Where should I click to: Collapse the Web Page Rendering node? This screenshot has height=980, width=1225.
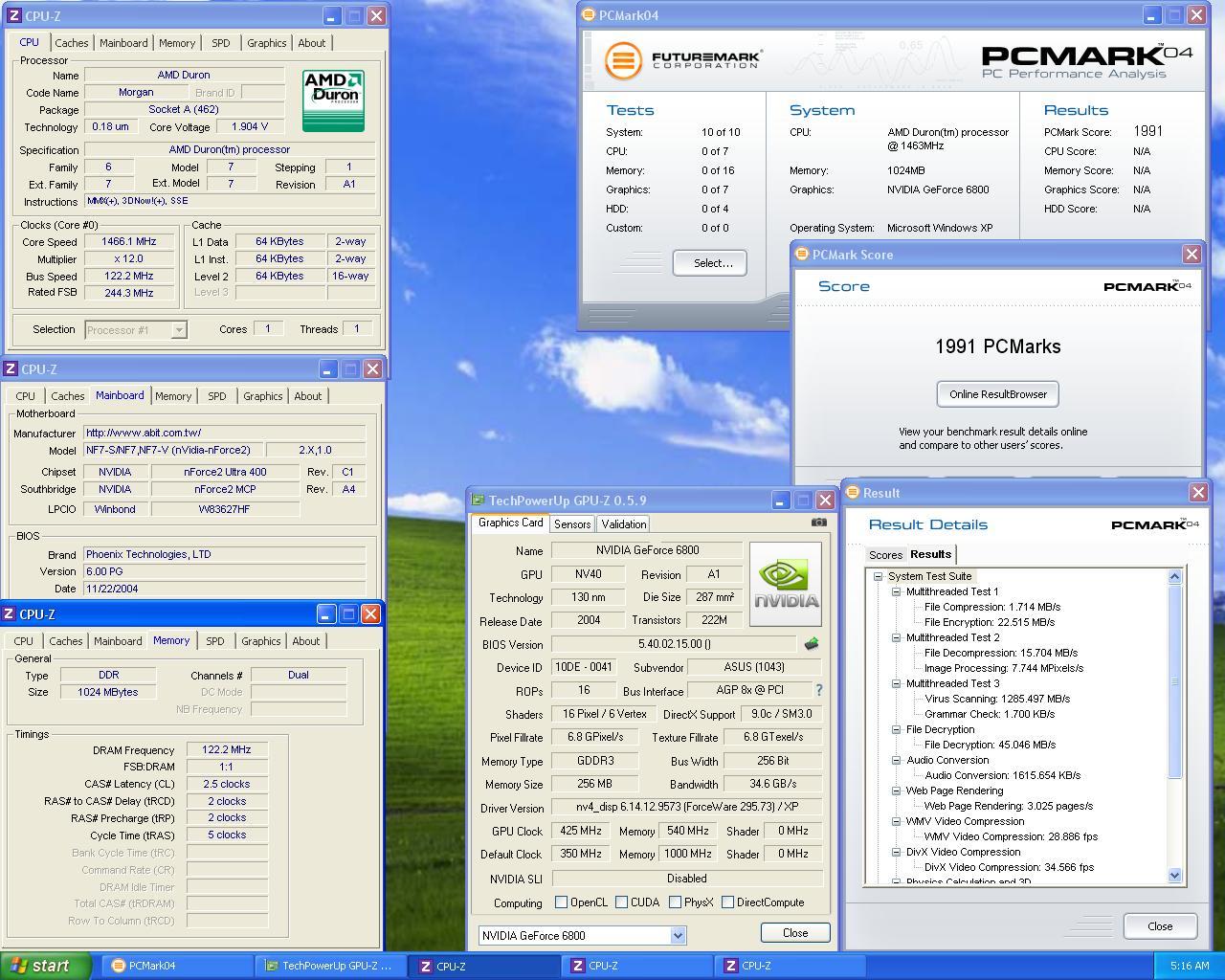pos(896,791)
